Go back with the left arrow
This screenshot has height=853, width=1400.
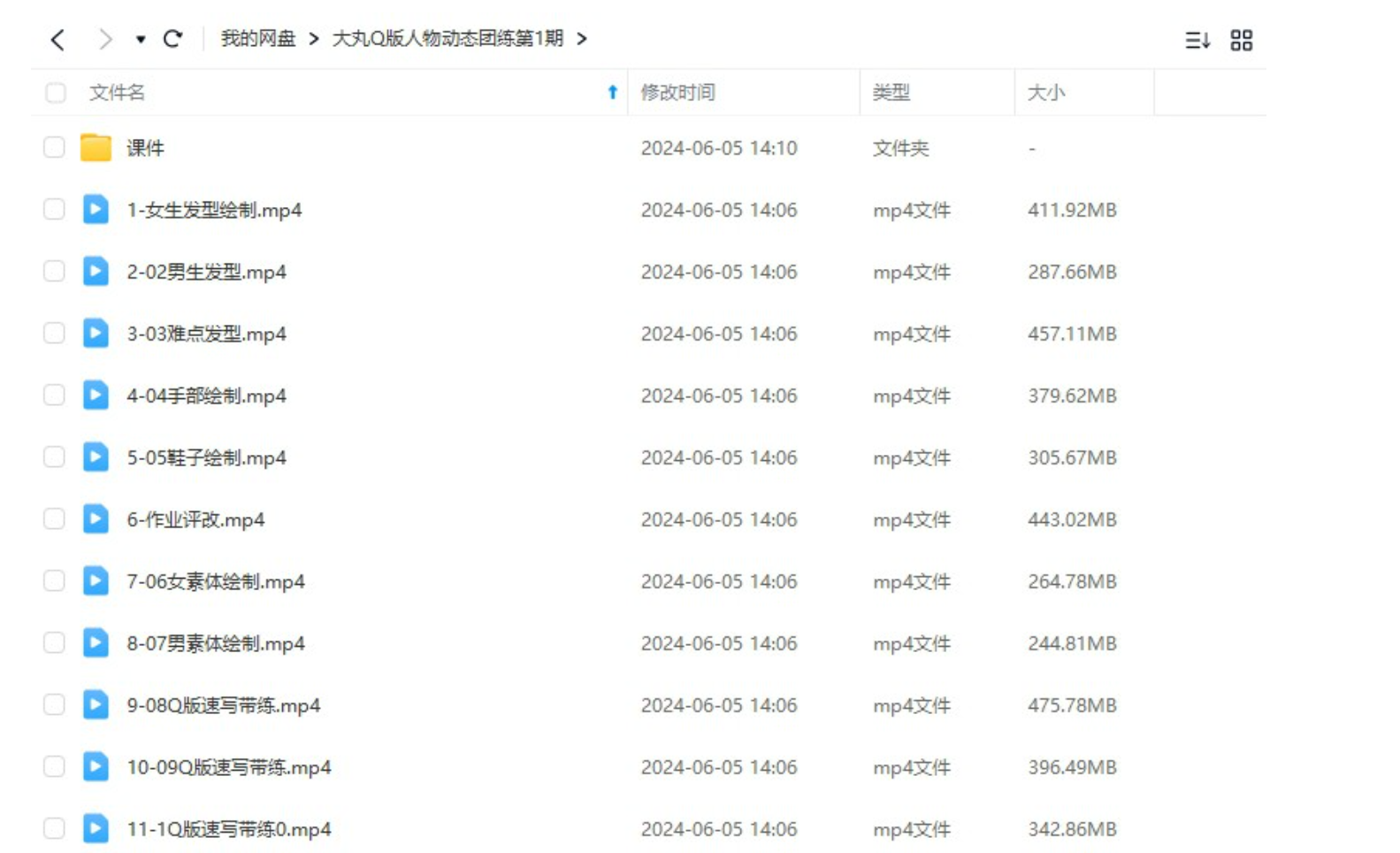coord(58,40)
